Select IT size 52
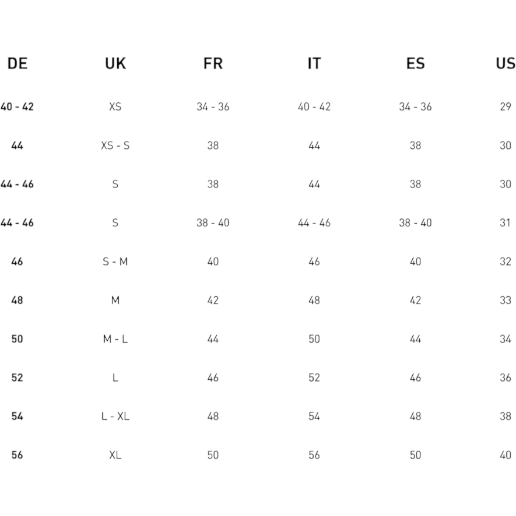516x516 pixels. click(x=314, y=377)
